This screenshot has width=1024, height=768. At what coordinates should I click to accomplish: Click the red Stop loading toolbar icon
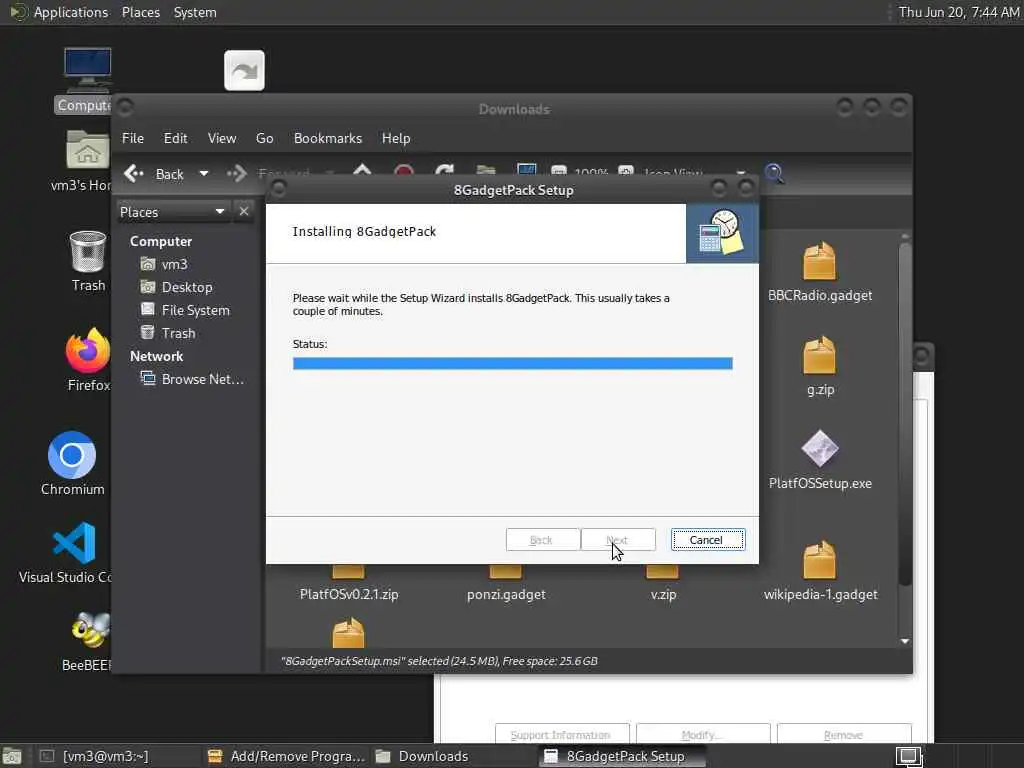tap(404, 171)
